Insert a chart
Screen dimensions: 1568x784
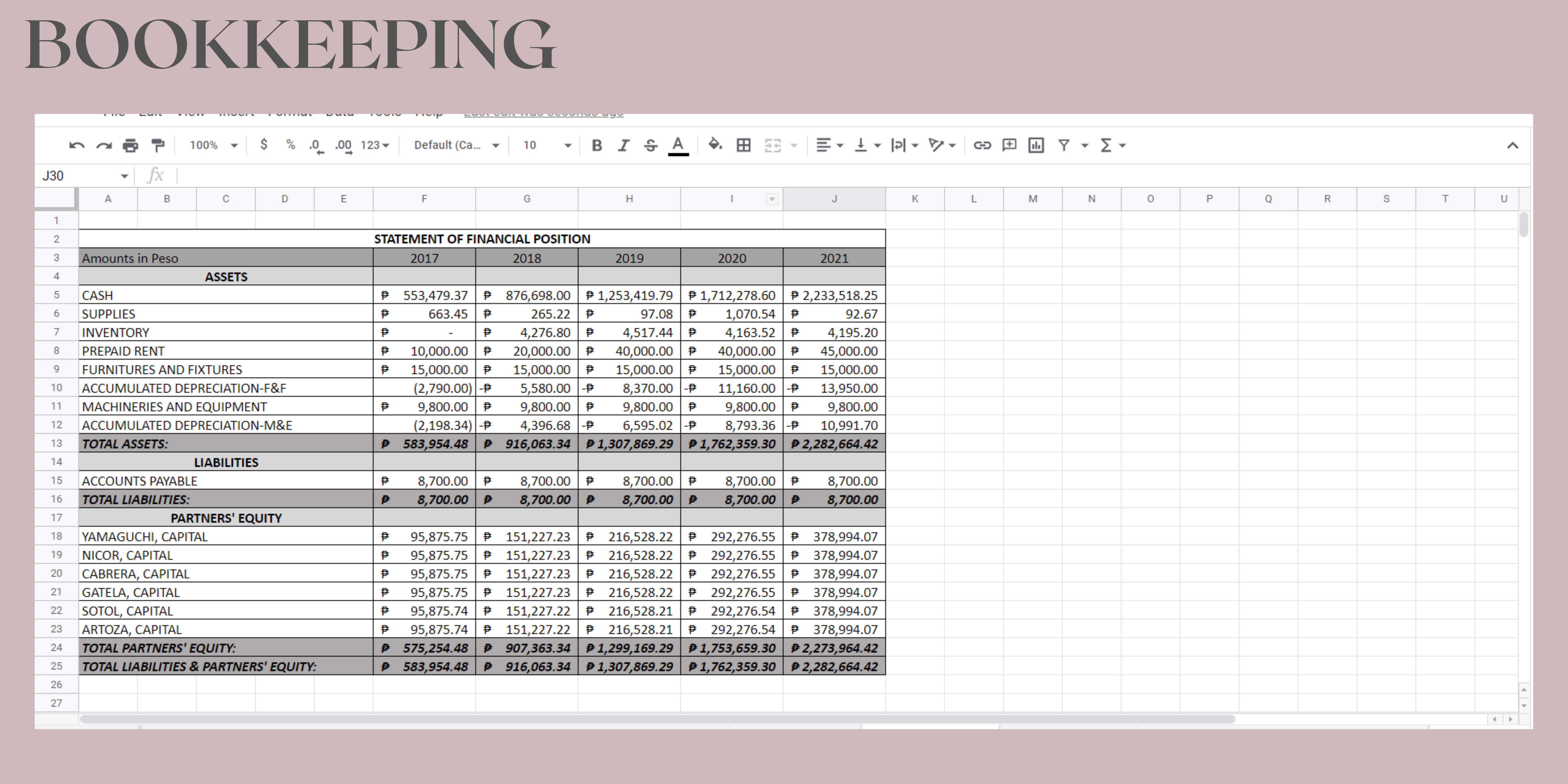pos(1036,145)
